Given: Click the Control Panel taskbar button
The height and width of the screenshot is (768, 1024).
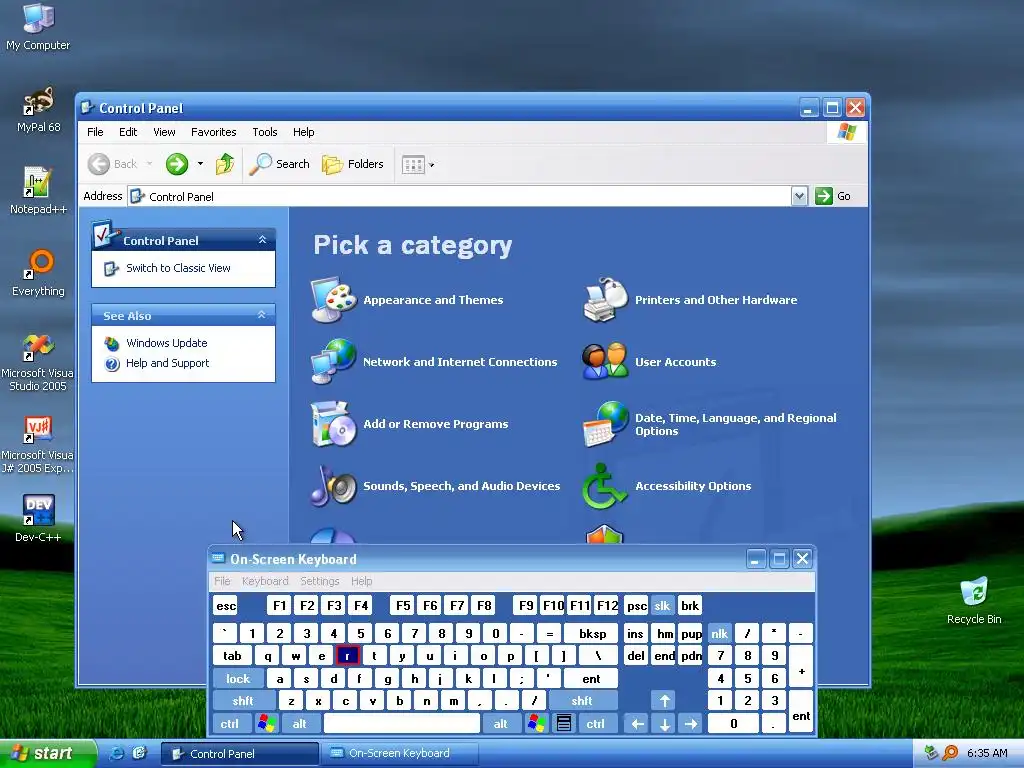Looking at the screenshot, I should point(240,754).
